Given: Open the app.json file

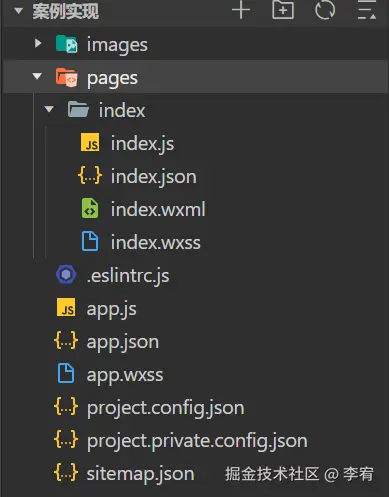Looking at the screenshot, I should pyautogui.click(x=123, y=343).
